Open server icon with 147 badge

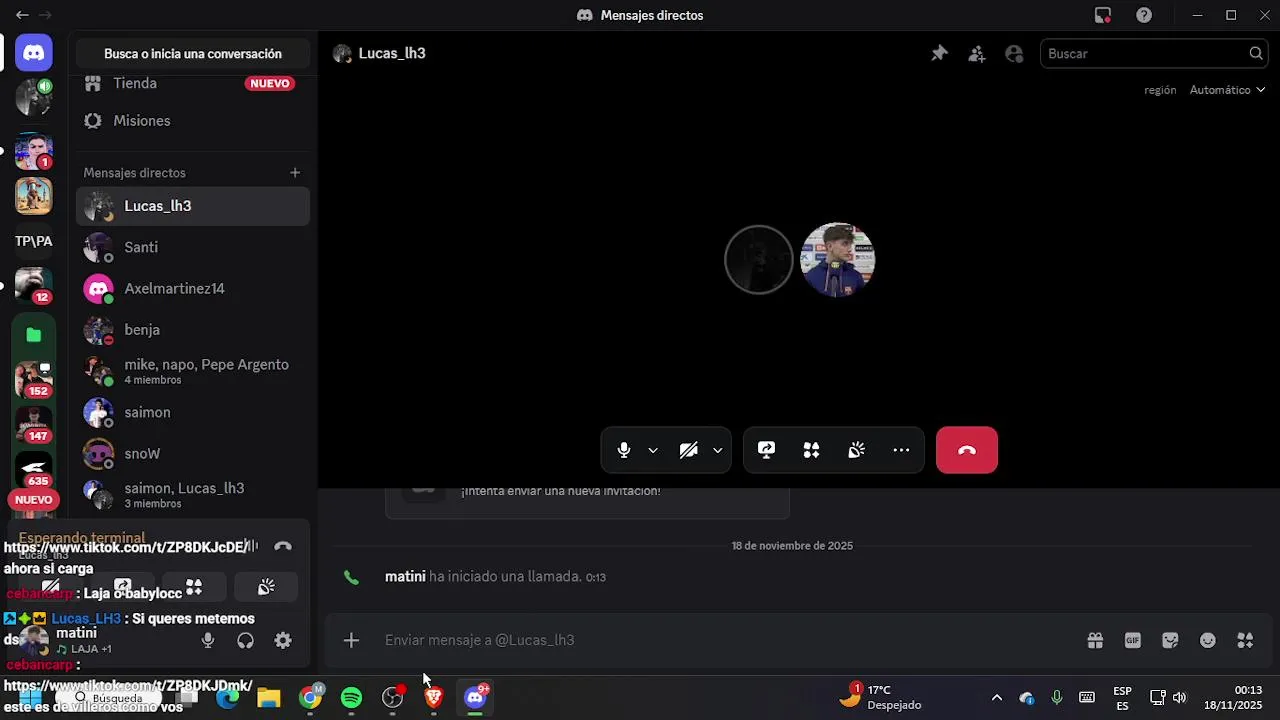[34, 424]
